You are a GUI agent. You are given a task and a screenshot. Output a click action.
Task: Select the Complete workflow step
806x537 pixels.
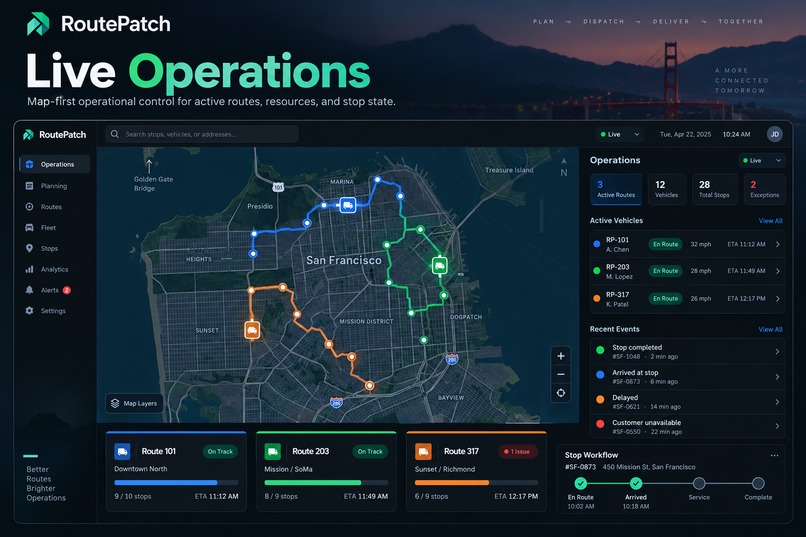click(758, 483)
